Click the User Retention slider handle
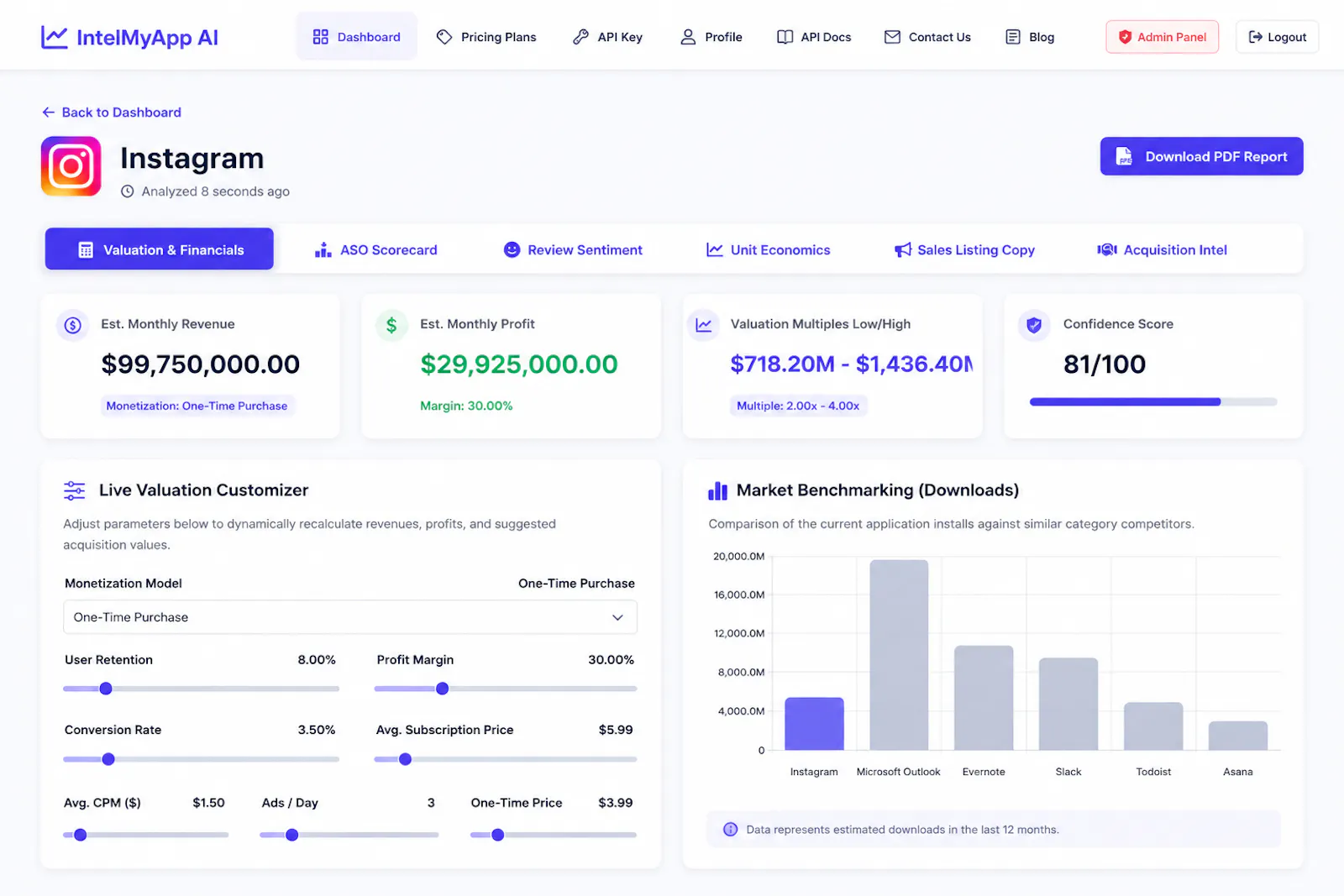 106,689
